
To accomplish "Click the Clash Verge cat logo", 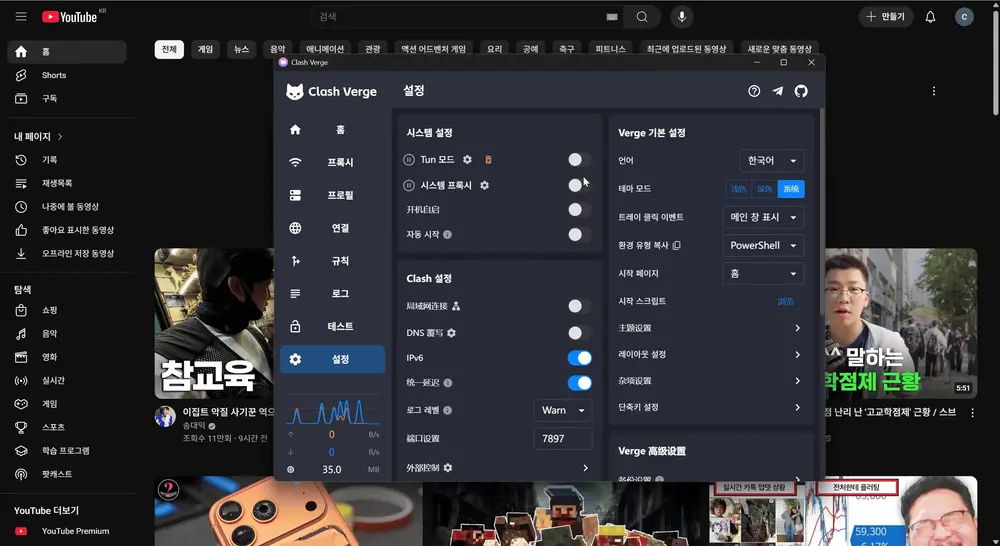I will click(295, 92).
